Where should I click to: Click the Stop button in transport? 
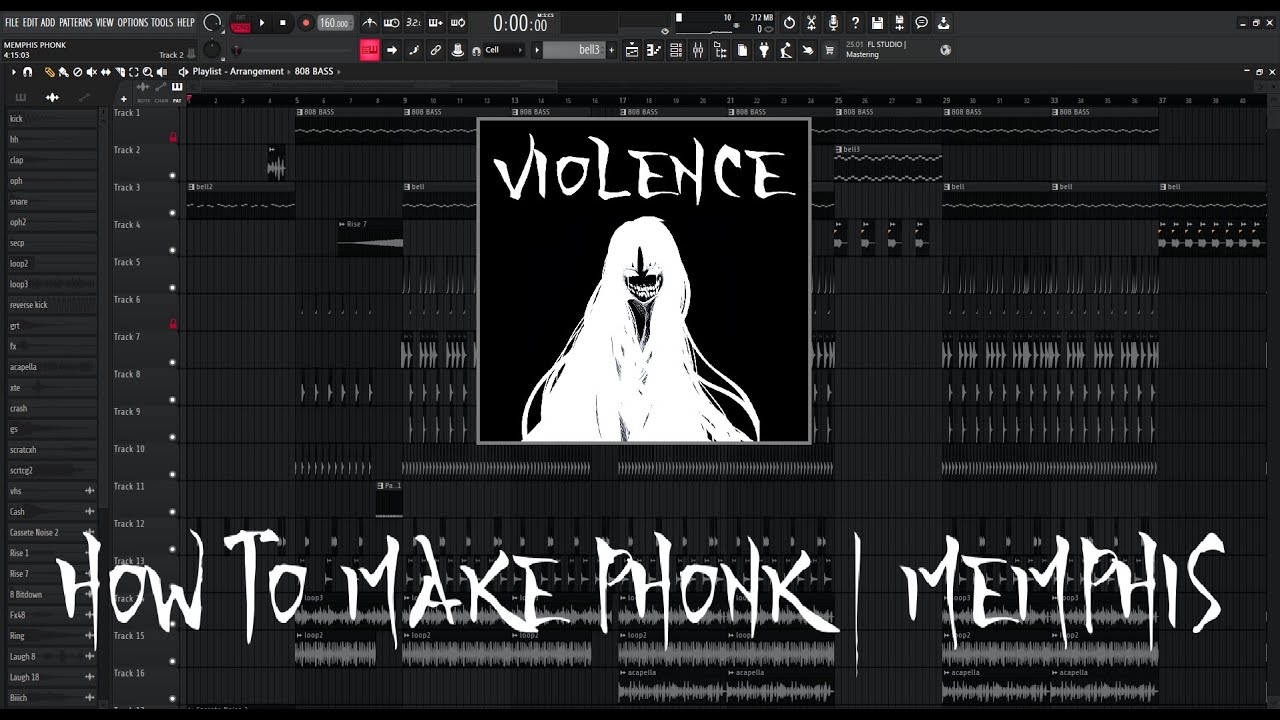[x=283, y=23]
